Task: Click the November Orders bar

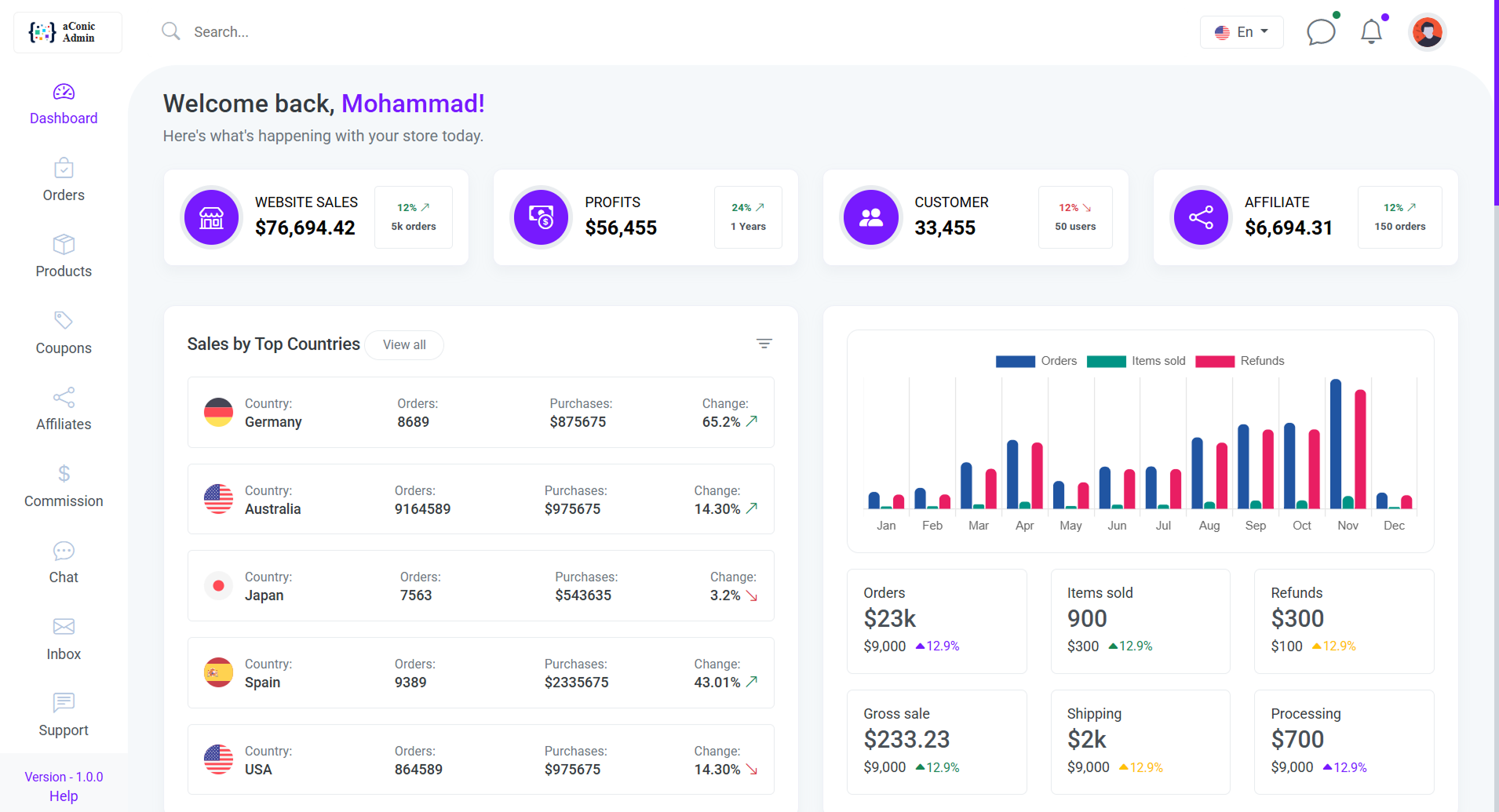Action: point(1336,444)
